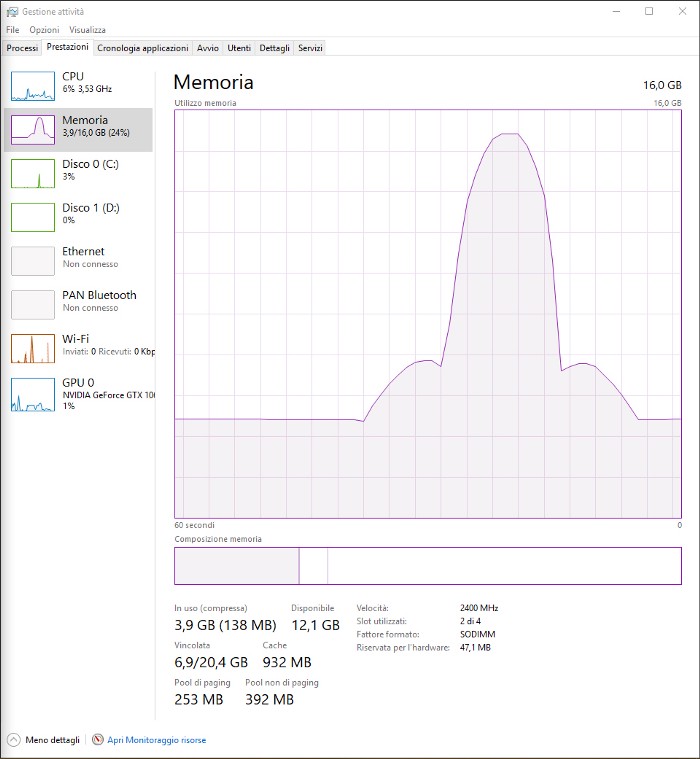Click the Wi-Fi label in sidebar
This screenshot has width=700, height=759.
click(x=76, y=339)
